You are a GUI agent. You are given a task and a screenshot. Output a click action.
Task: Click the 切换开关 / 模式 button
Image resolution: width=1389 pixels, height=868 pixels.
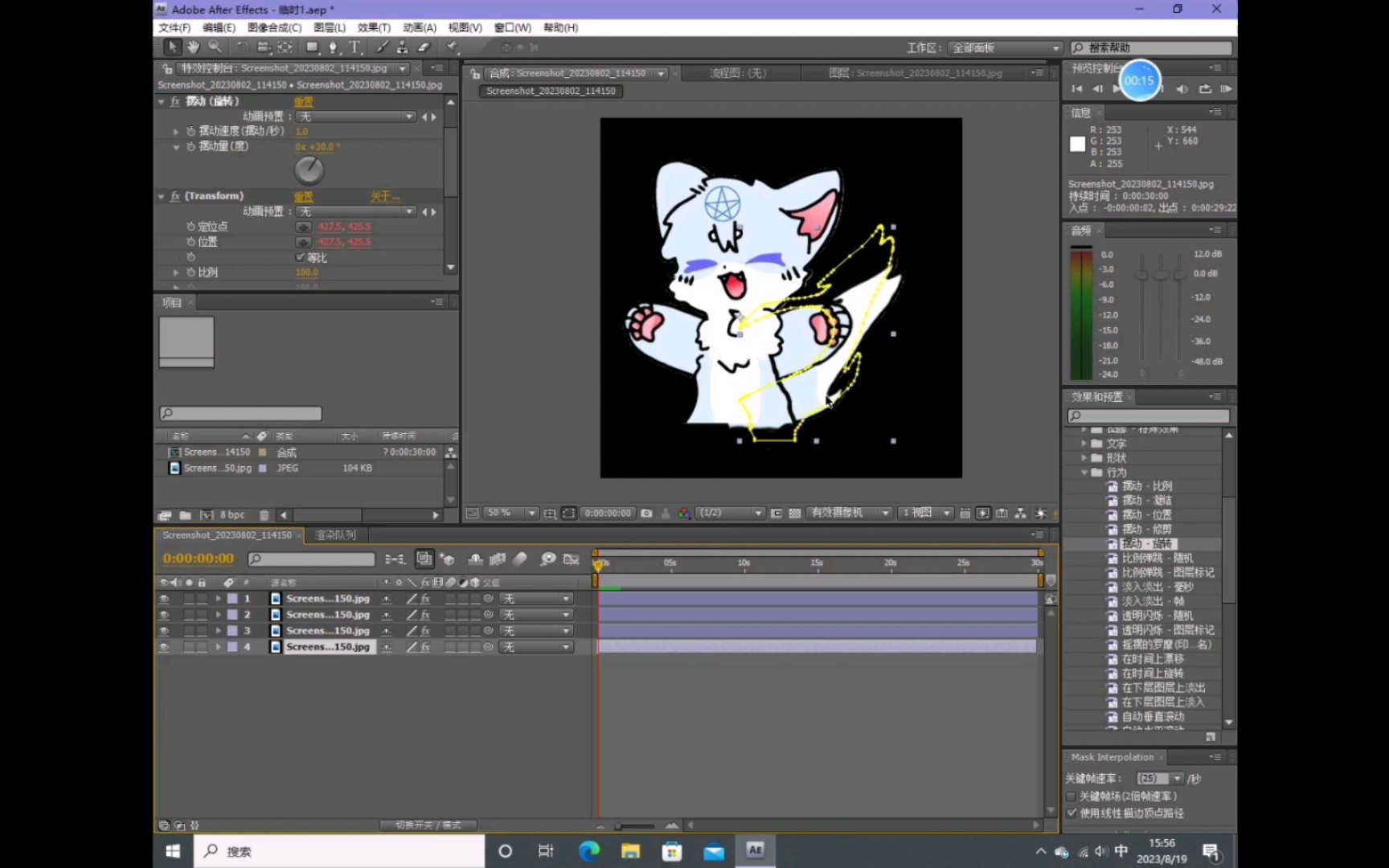(x=428, y=825)
